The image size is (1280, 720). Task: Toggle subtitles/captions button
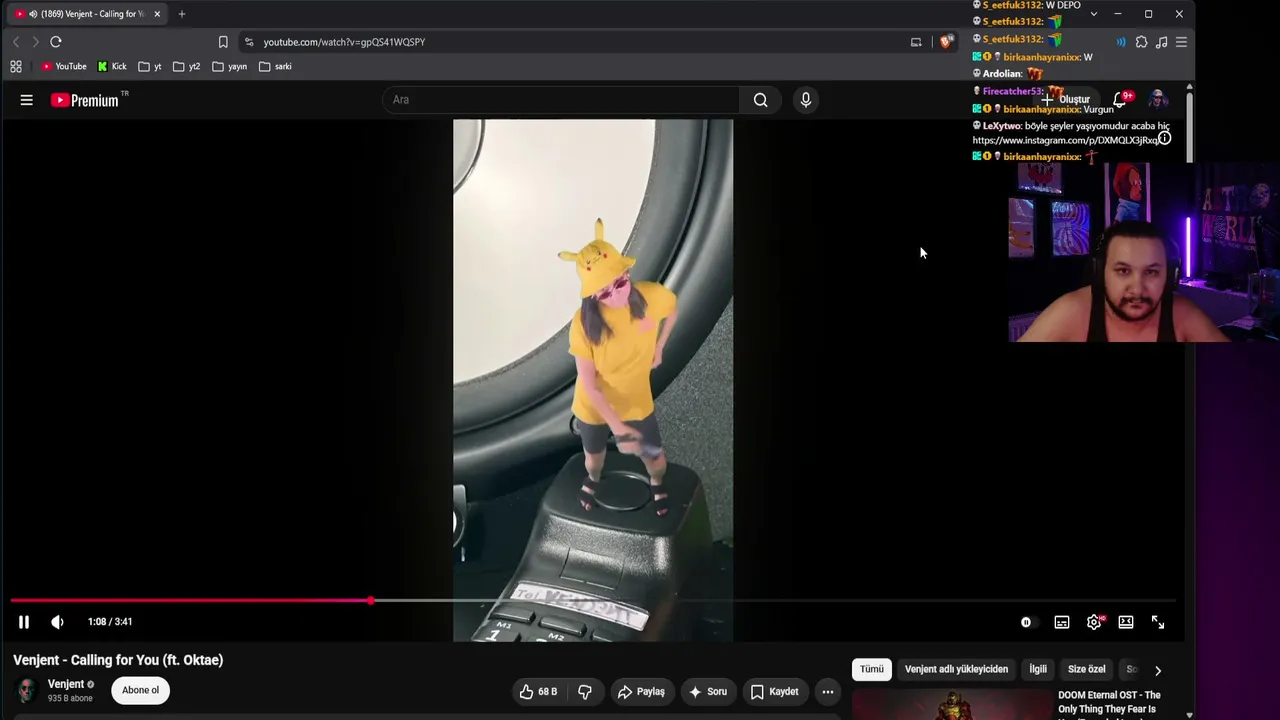coord(1062,622)
